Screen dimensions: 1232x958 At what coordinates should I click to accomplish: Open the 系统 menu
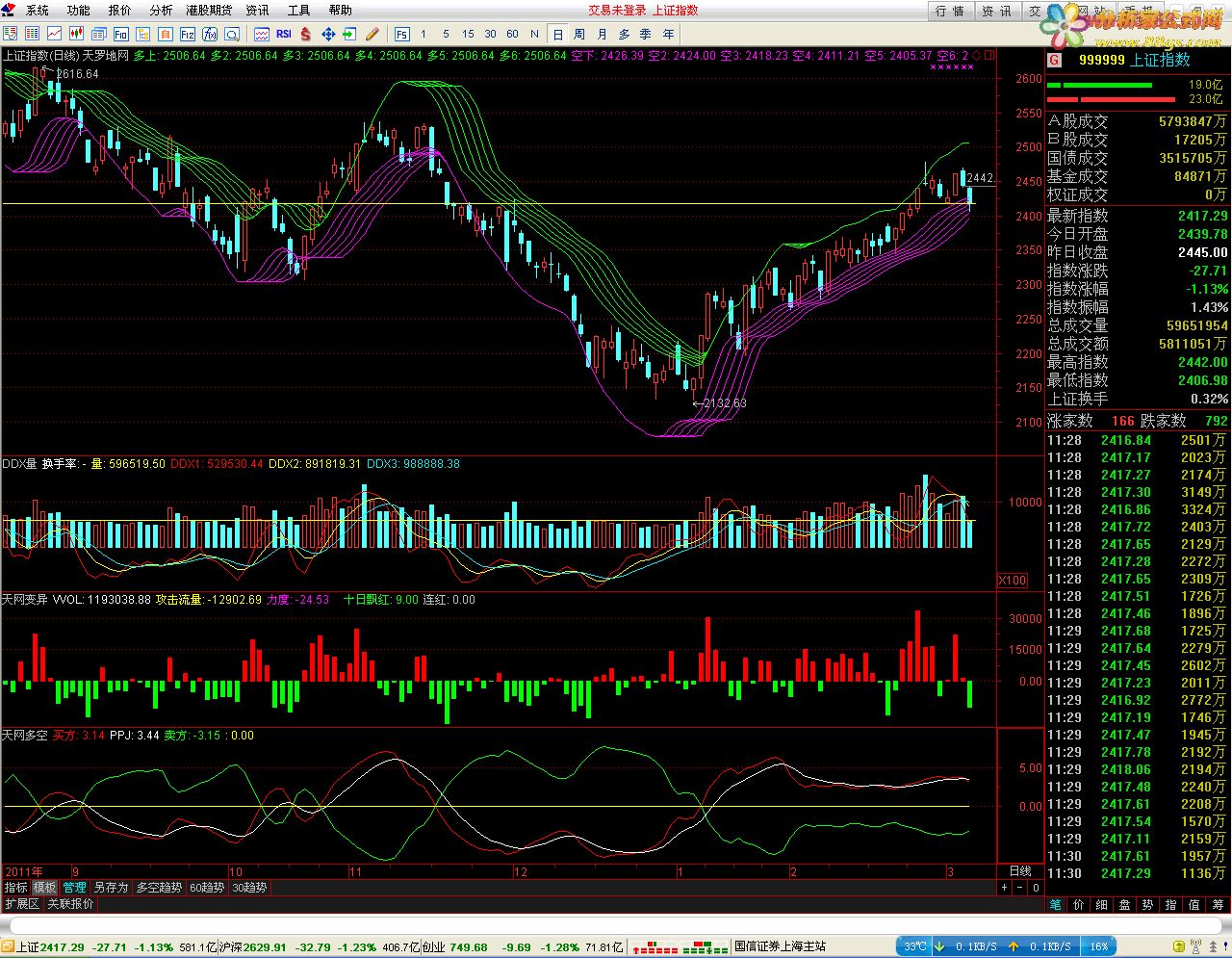point(38,11)
